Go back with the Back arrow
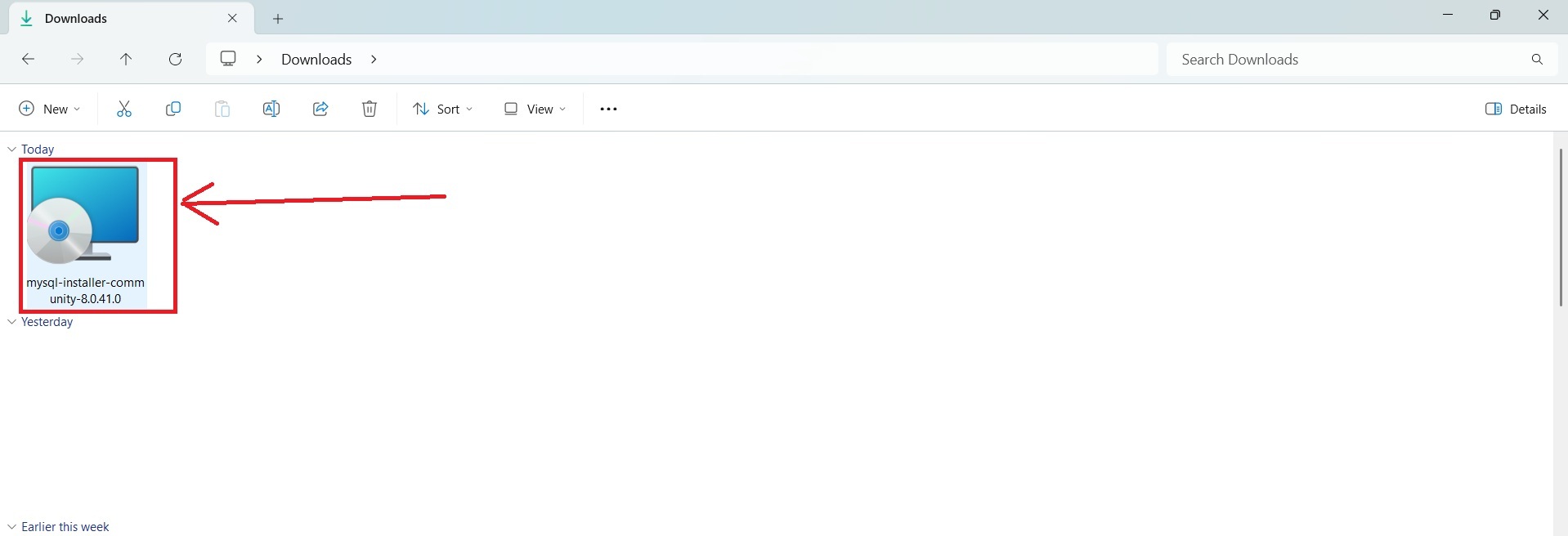 tap(28, 59)
